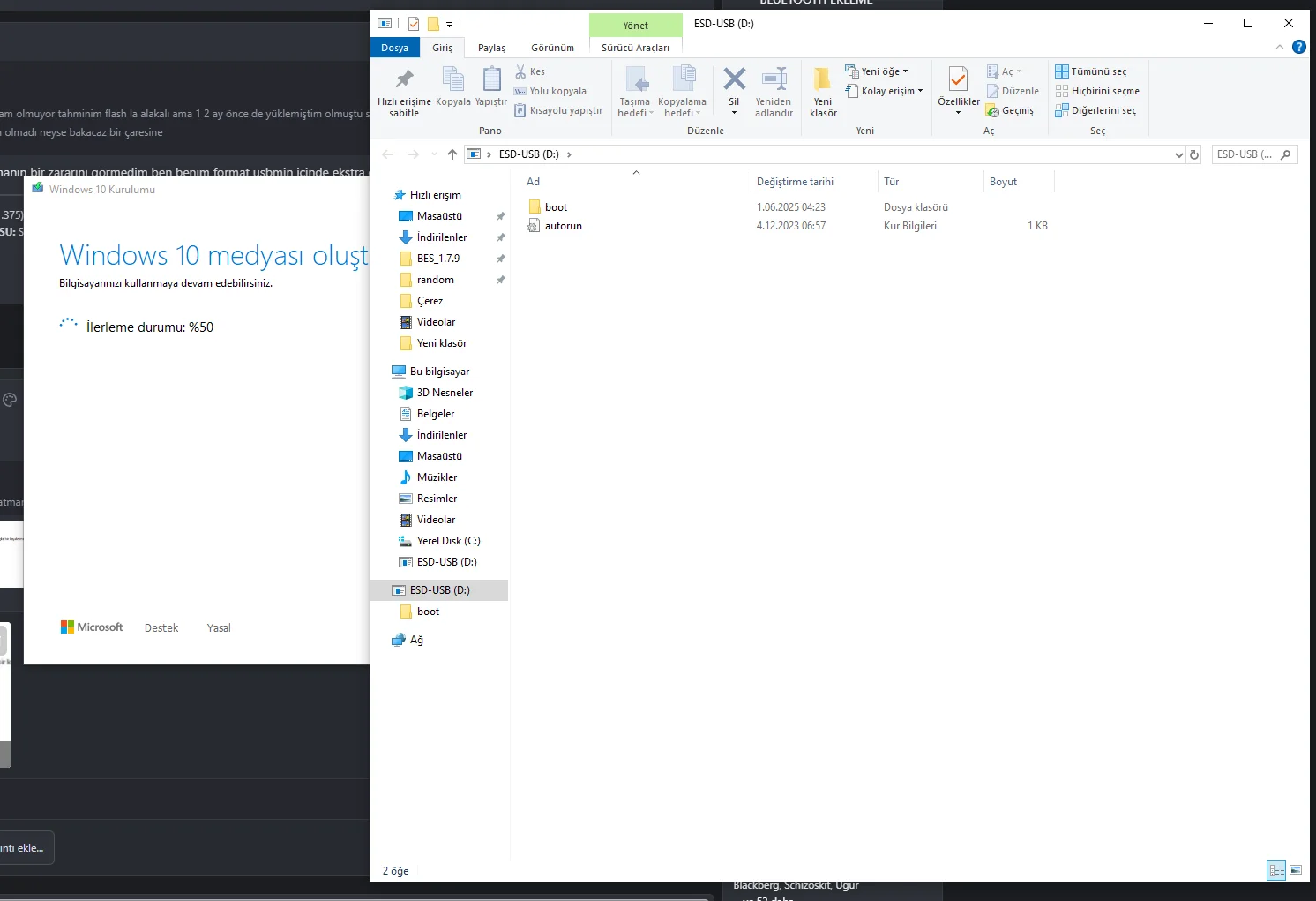Select the boot folder in file list
The width and height of the screenshot is (1316, 901).
click(556, 207)
